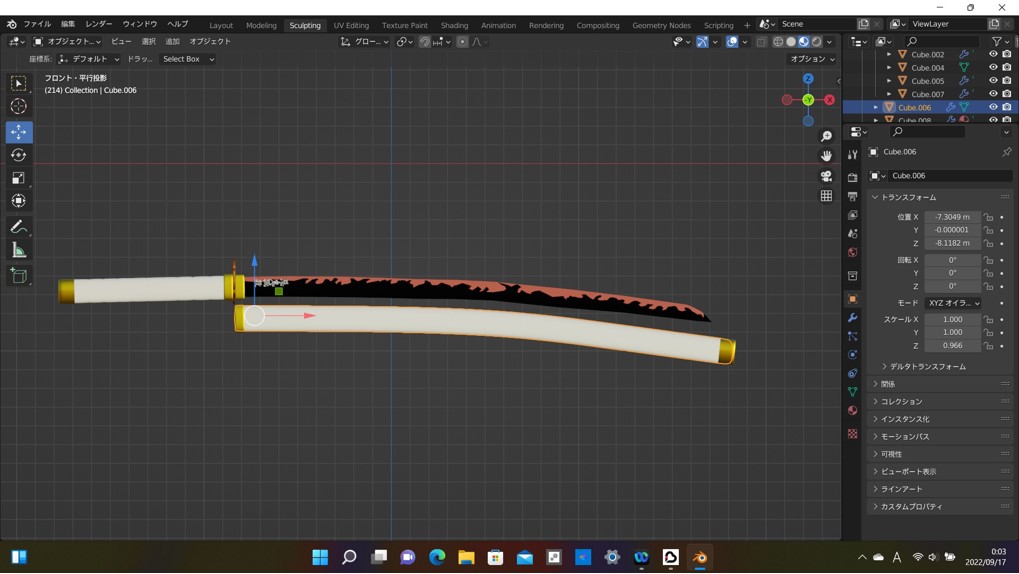Image resolution: width=1019 pixels, height=574 pixels.
Task: Switch perspective/orthographic grid icon
Action: [826, 196]
